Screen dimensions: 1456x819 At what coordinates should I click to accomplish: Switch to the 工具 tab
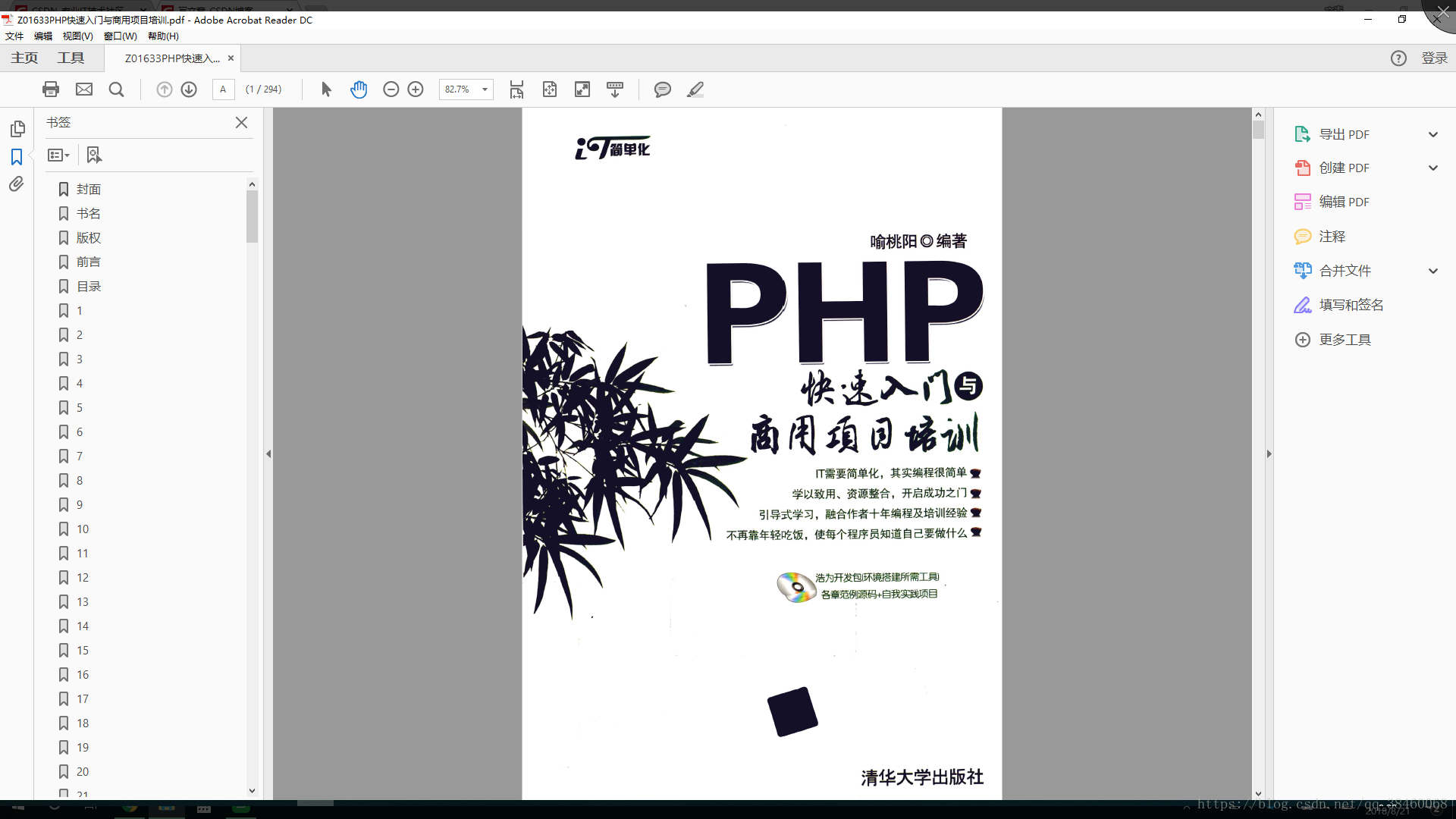point(71,58)
